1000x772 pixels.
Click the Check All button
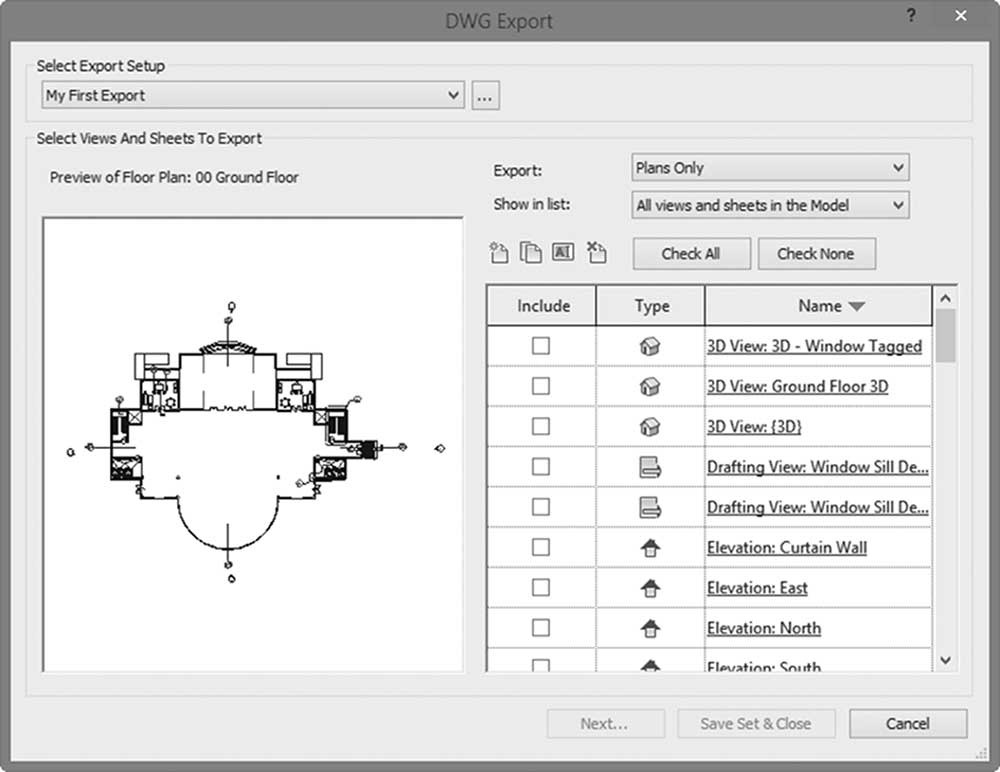[691, 254]
